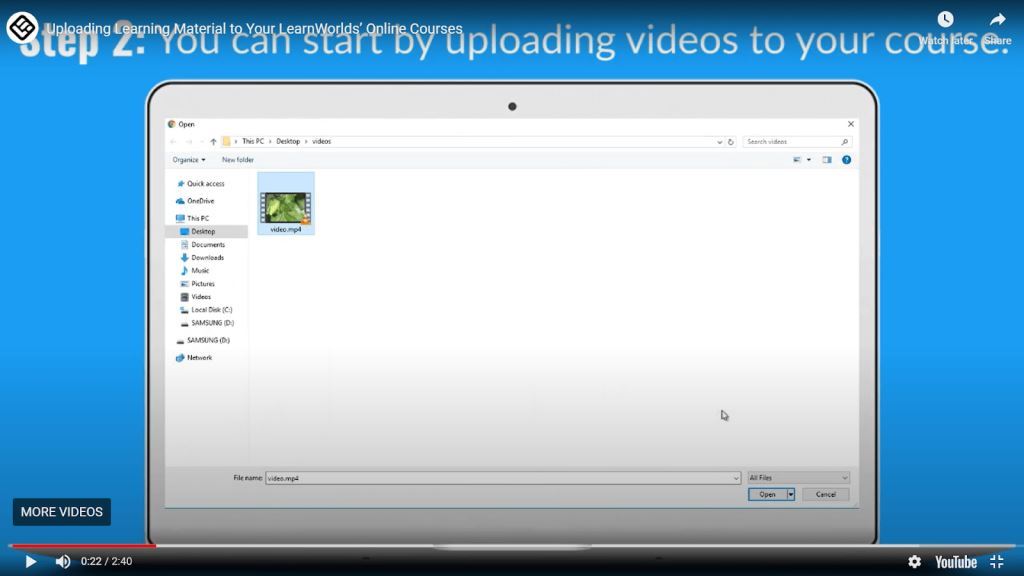Open the video title link
1024x576 pixels.
pos(254,29)
